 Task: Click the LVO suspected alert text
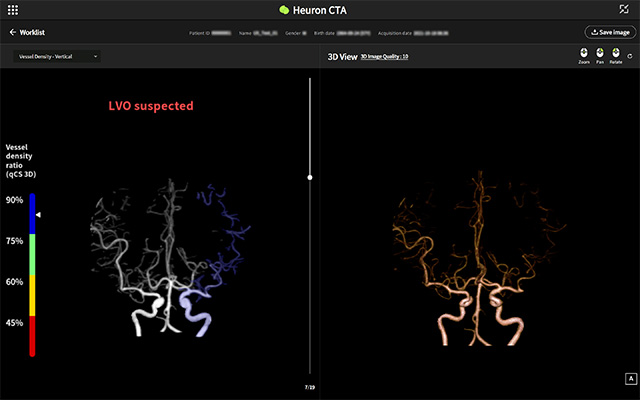151,105
